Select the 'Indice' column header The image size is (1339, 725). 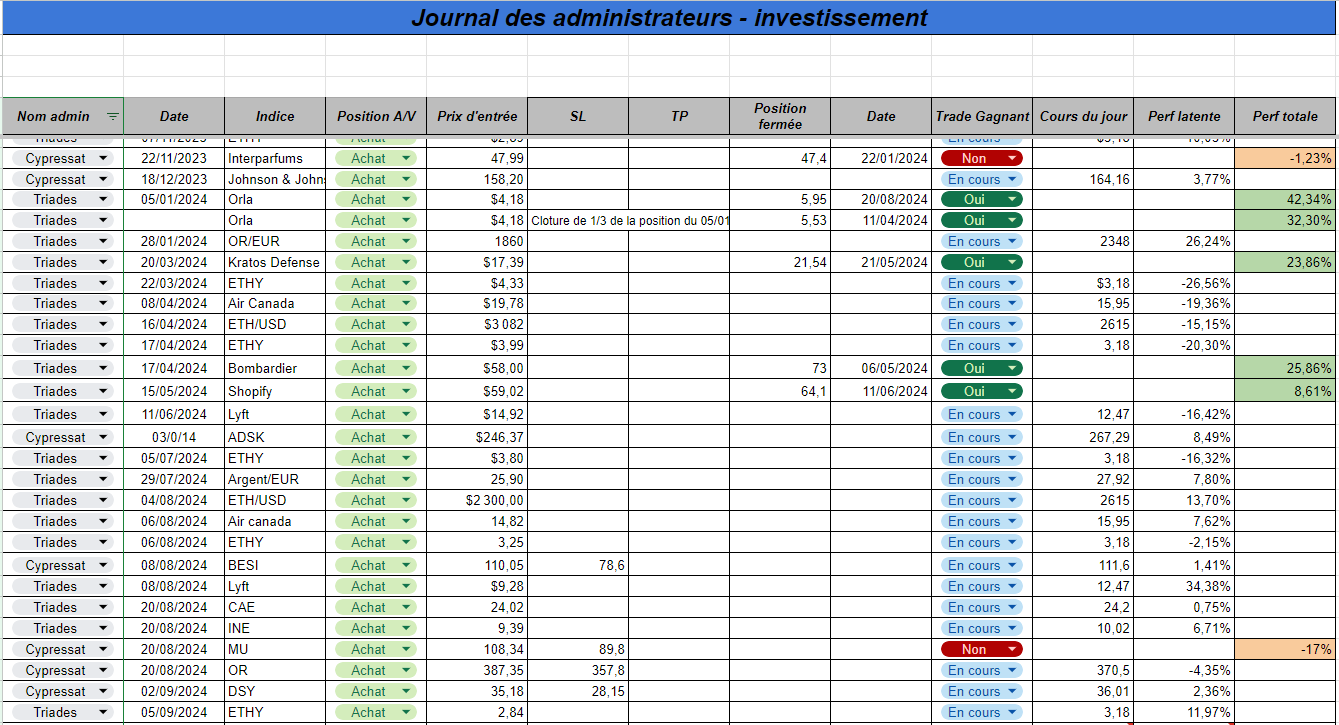(275, 116)
